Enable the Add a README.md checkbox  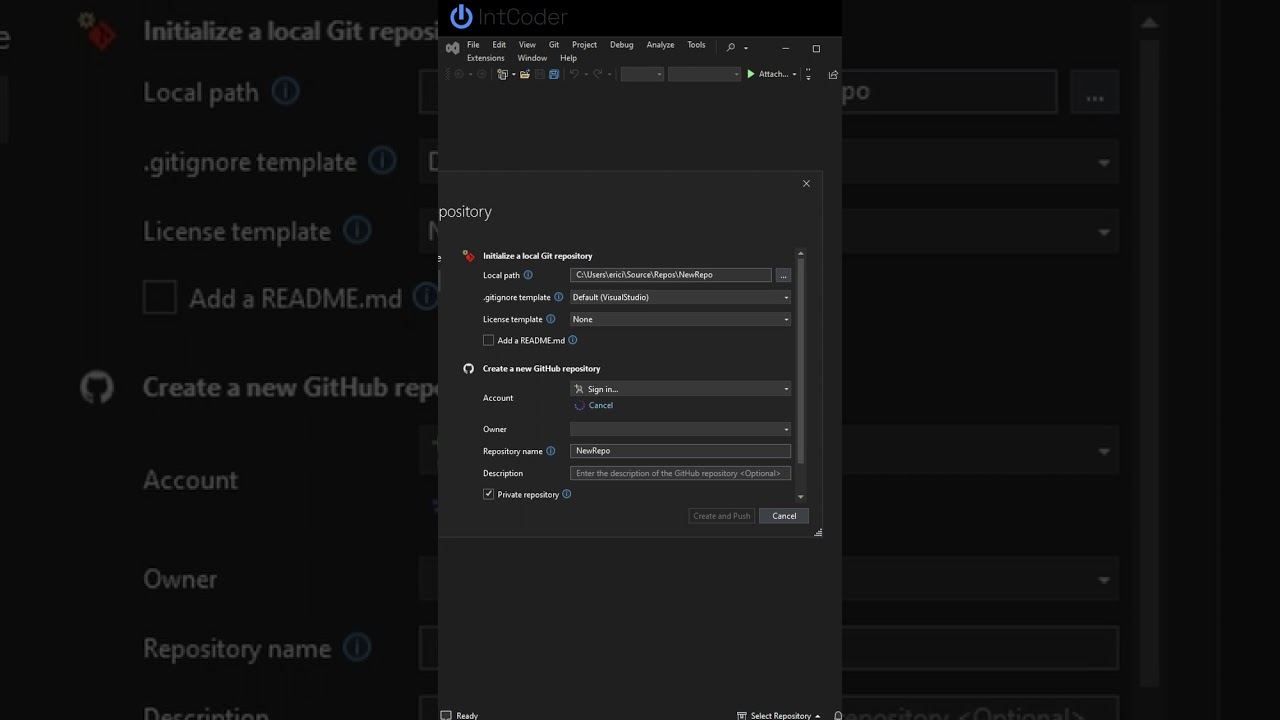point(488,340)
